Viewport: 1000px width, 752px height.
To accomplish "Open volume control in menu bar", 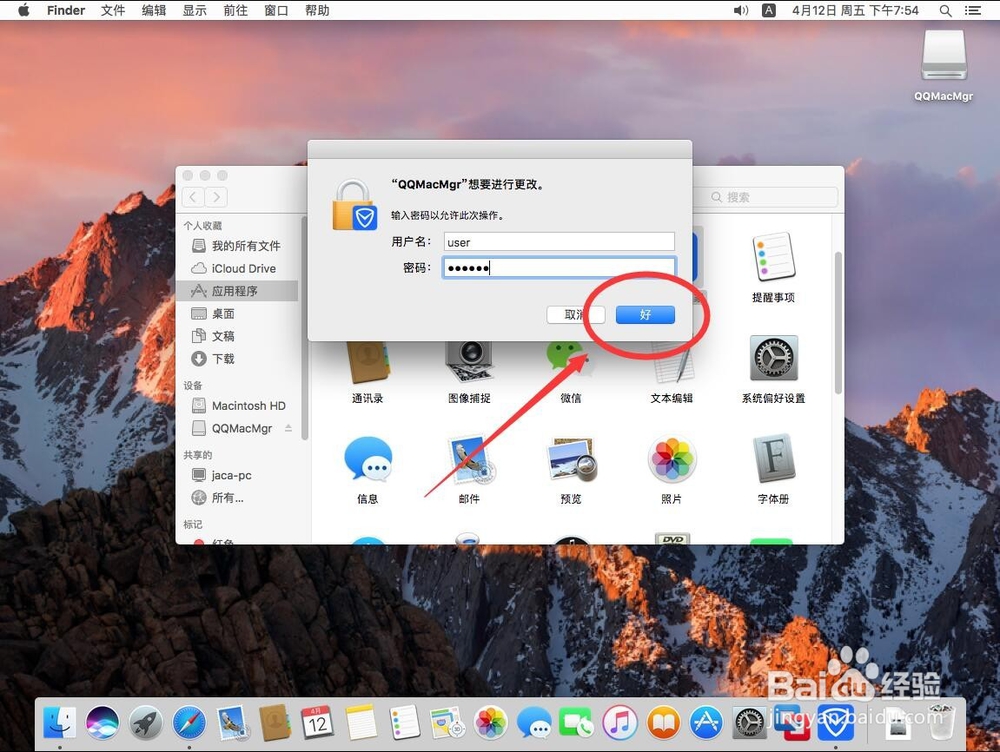I will coord(740,10).
